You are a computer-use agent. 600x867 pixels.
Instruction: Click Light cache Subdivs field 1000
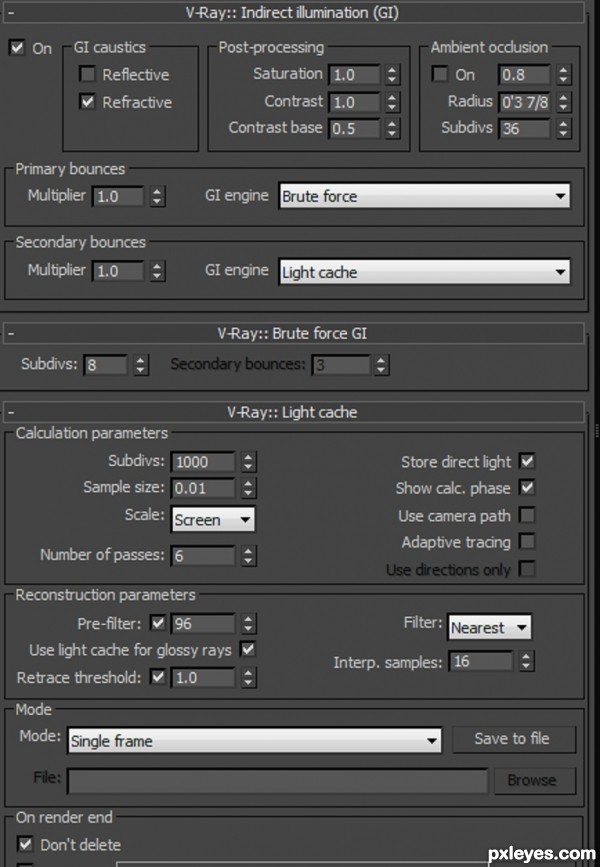pyautogui.click(x=203, y=462)
